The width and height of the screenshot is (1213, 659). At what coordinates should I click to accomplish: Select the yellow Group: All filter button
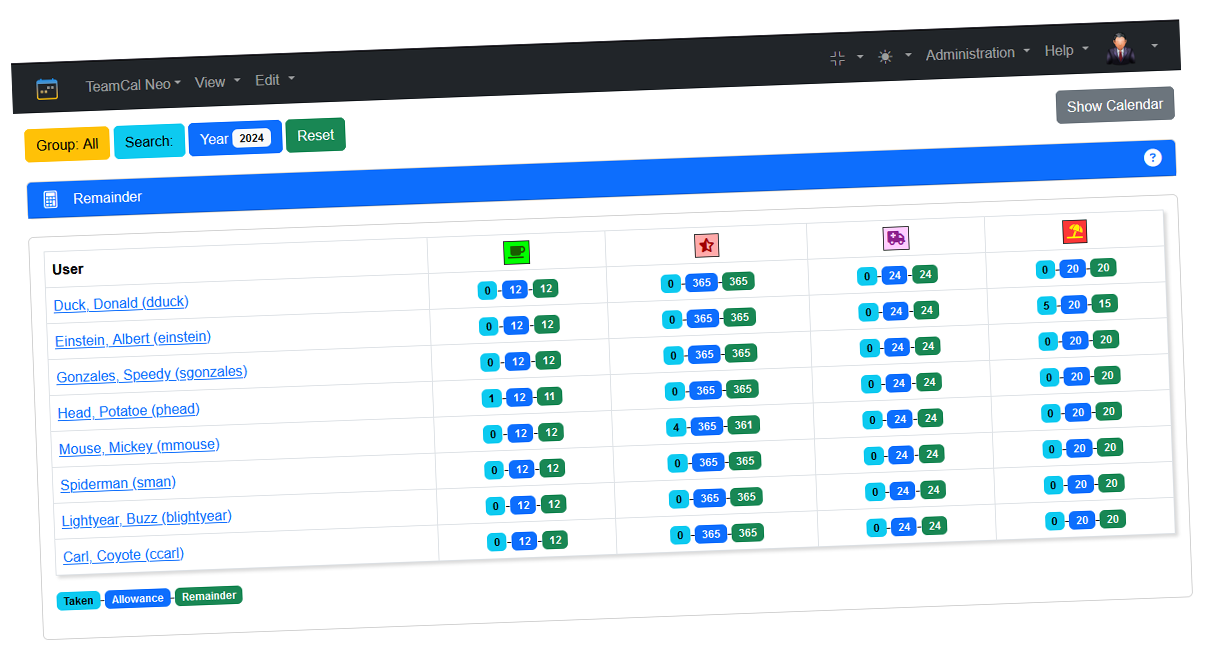click(x=67, y=144)
